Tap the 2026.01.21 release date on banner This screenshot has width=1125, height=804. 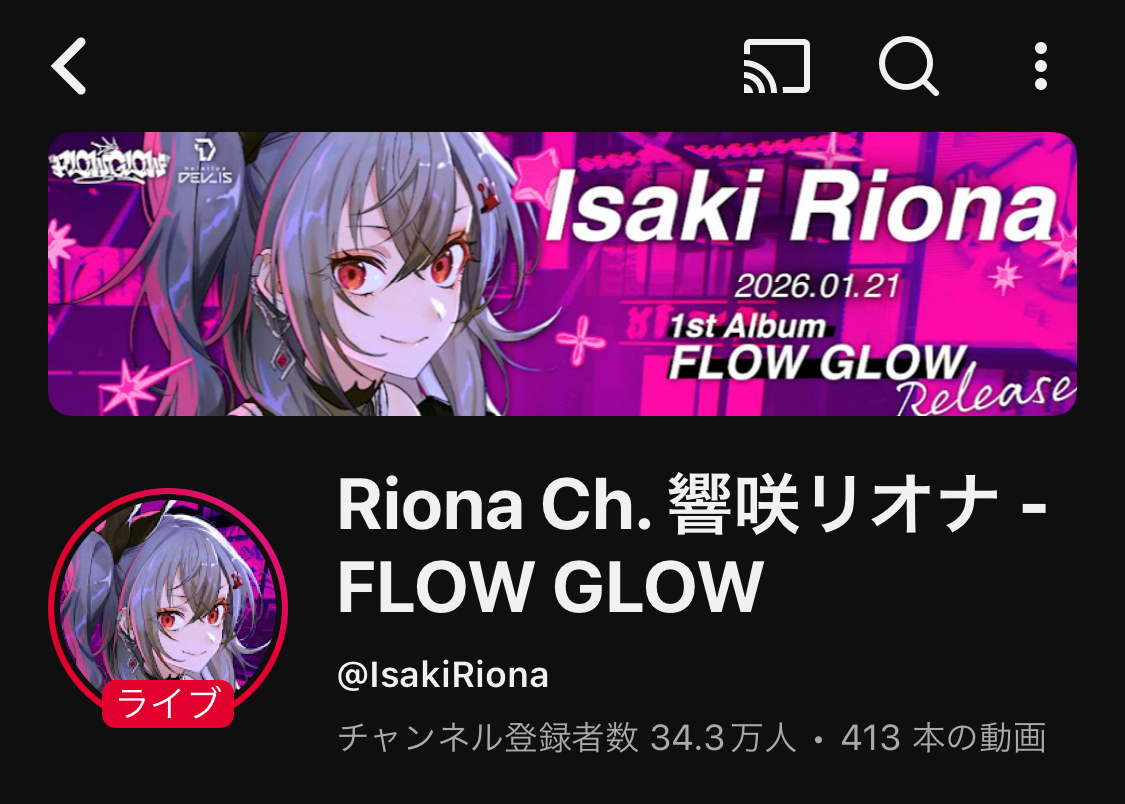point(816,286)
